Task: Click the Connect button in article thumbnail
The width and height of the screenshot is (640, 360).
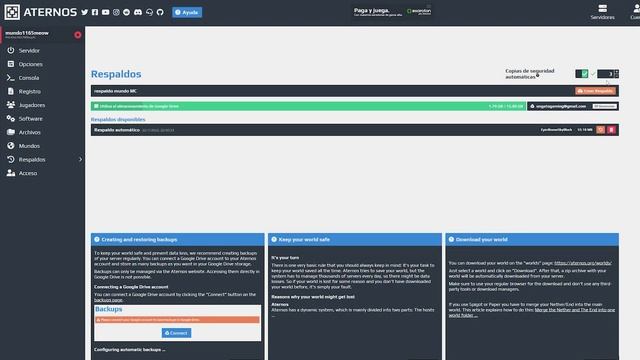Action: [x=176, y=333]
